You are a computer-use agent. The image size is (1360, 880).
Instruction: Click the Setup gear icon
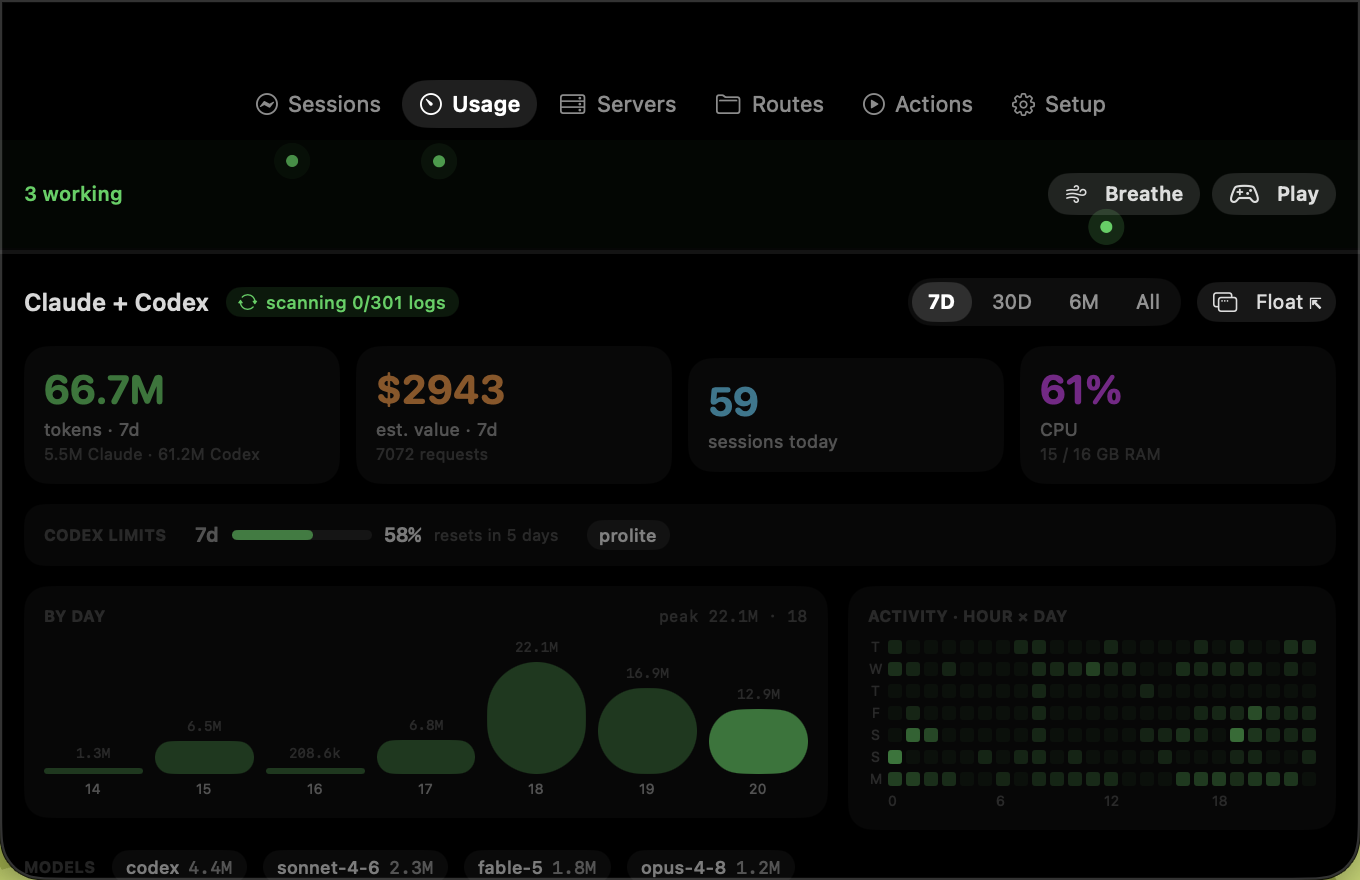(1022, 105)
